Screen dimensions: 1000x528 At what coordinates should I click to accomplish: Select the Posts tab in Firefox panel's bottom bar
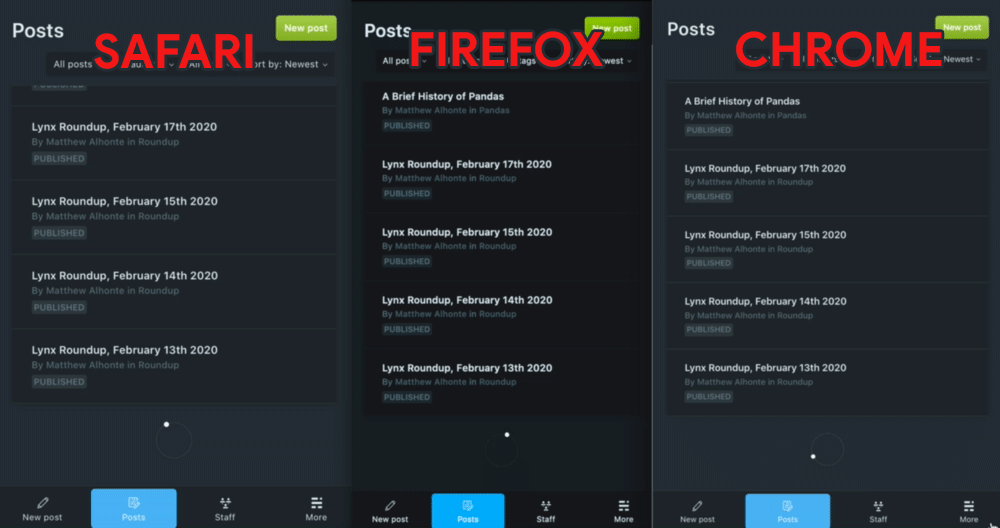pyautogui.click(x=468, y=511)
